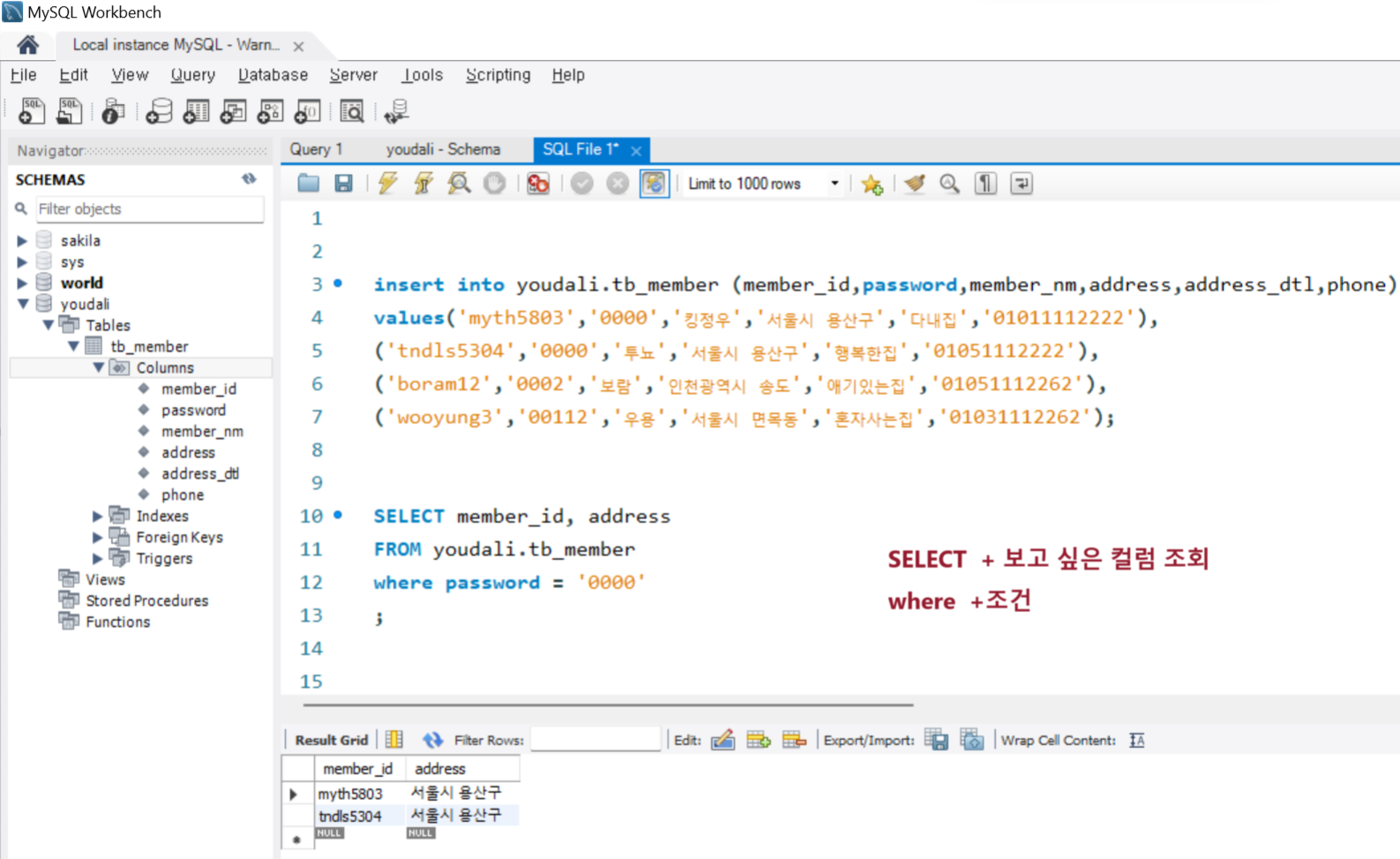1400x859 pixels.
Task: Select the address_dtl column in tree
Action: click(x=200, y=474)
